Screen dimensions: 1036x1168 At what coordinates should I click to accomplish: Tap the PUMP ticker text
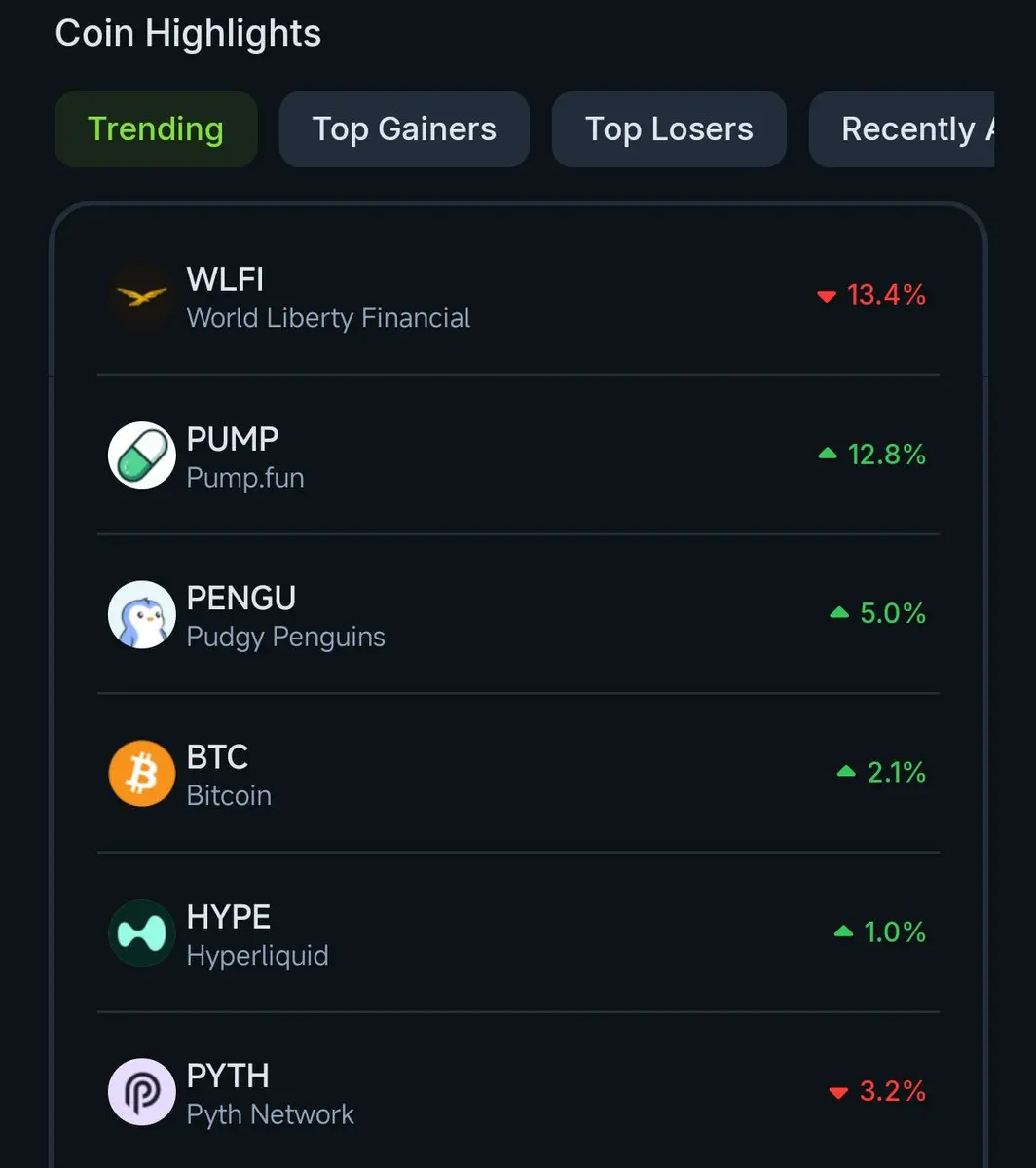point(232,439)
